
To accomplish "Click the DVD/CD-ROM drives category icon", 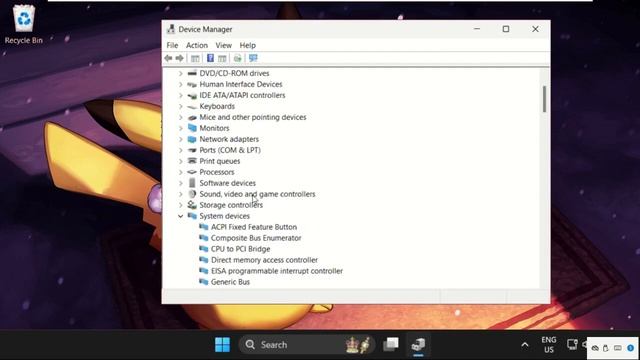I will point(192,73).
